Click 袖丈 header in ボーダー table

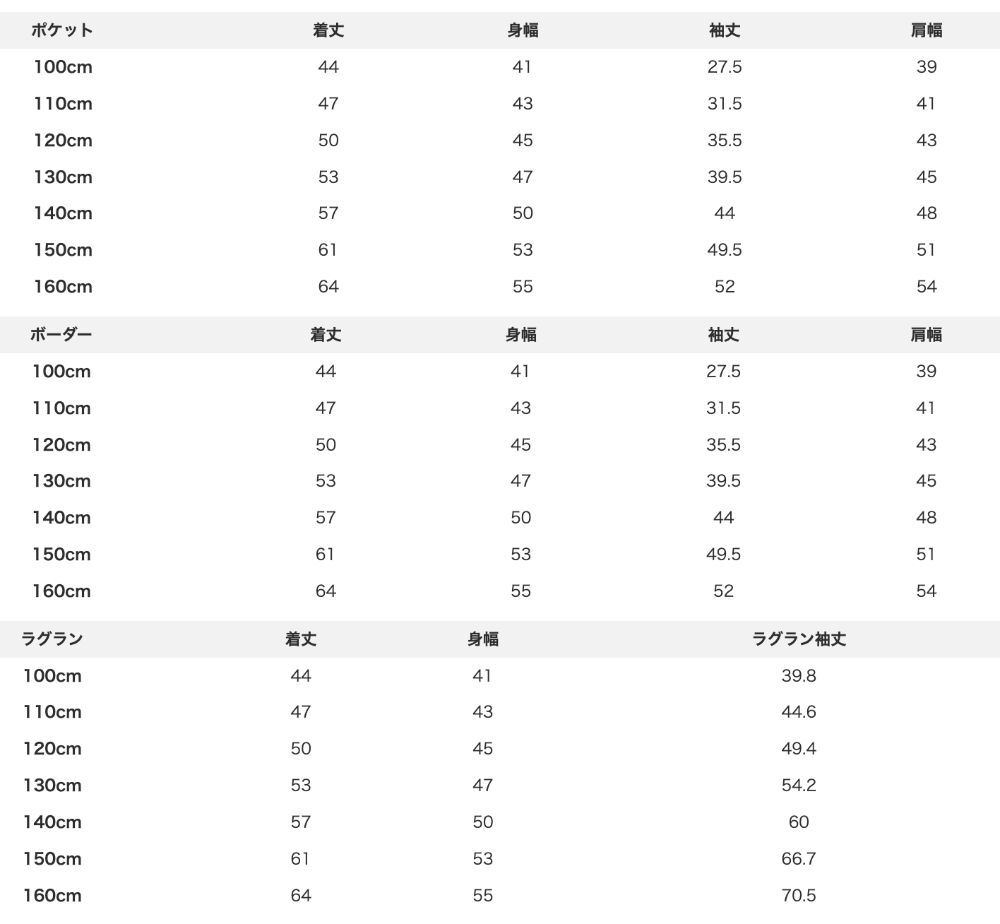click(x=723, y=334)
